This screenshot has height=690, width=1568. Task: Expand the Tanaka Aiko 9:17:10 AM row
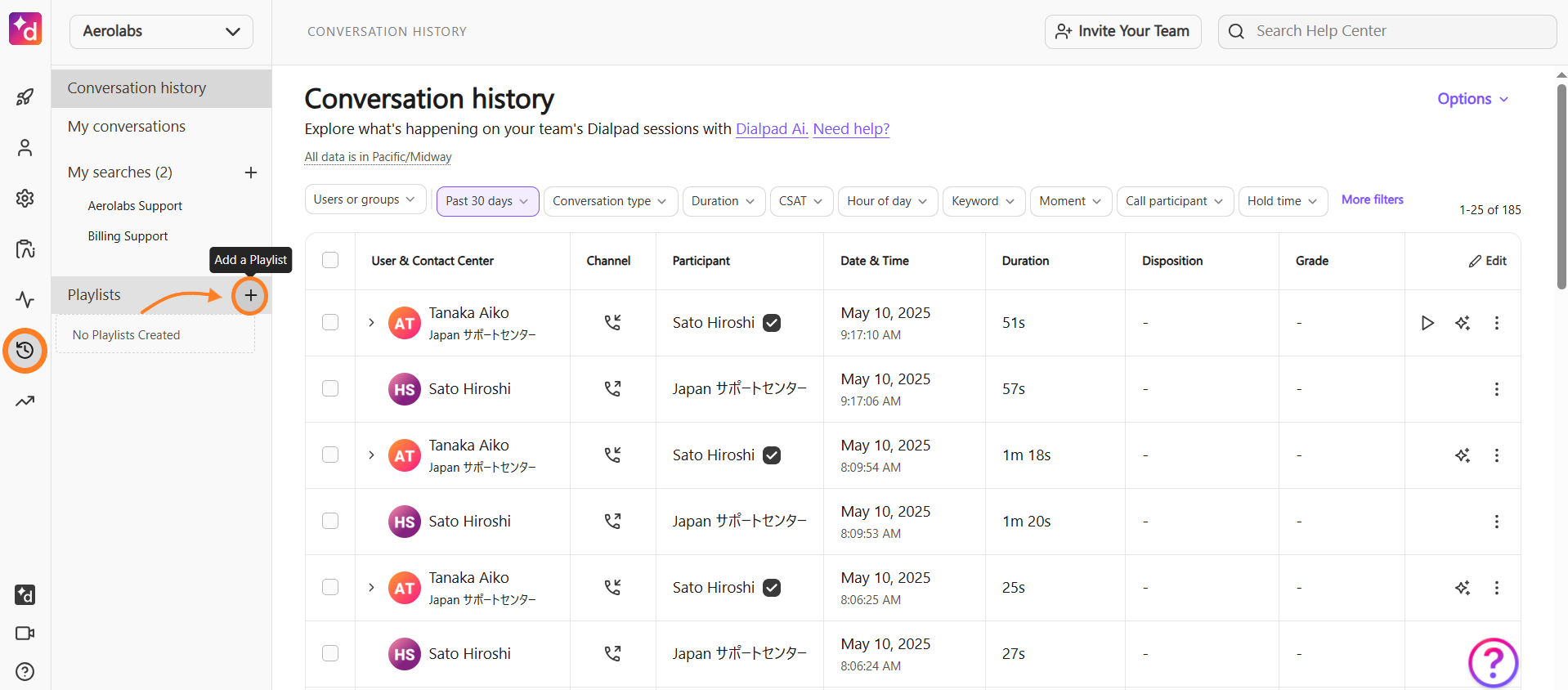[x=371, y=323]
